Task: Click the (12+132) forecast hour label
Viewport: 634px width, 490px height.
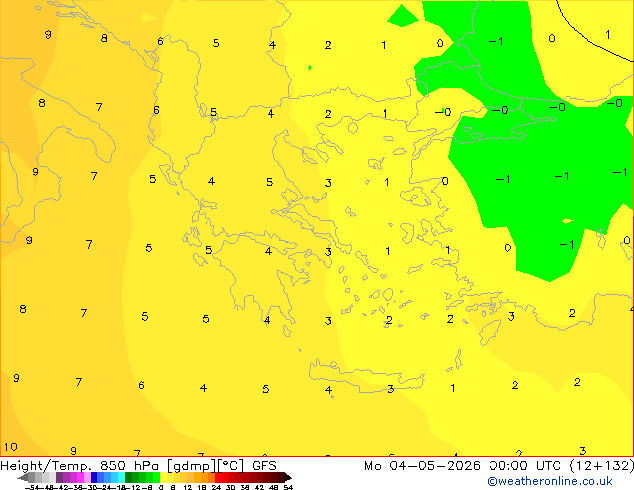Action: [602, 466]
